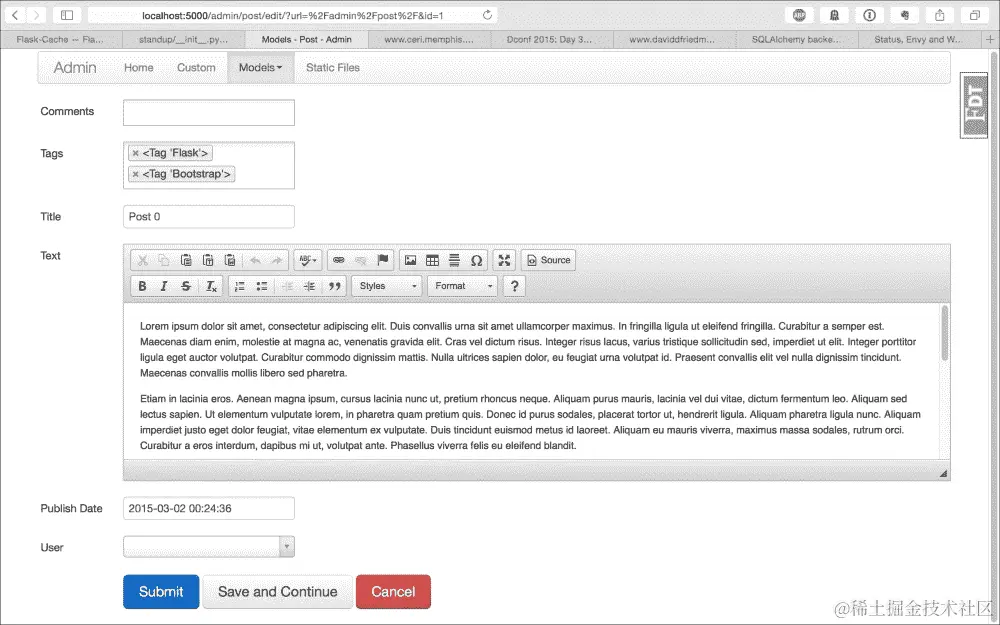The width and height of the screenshot is (1000, 625).
Task: Remove the Flask tag
Action: [x=135, y=153]
